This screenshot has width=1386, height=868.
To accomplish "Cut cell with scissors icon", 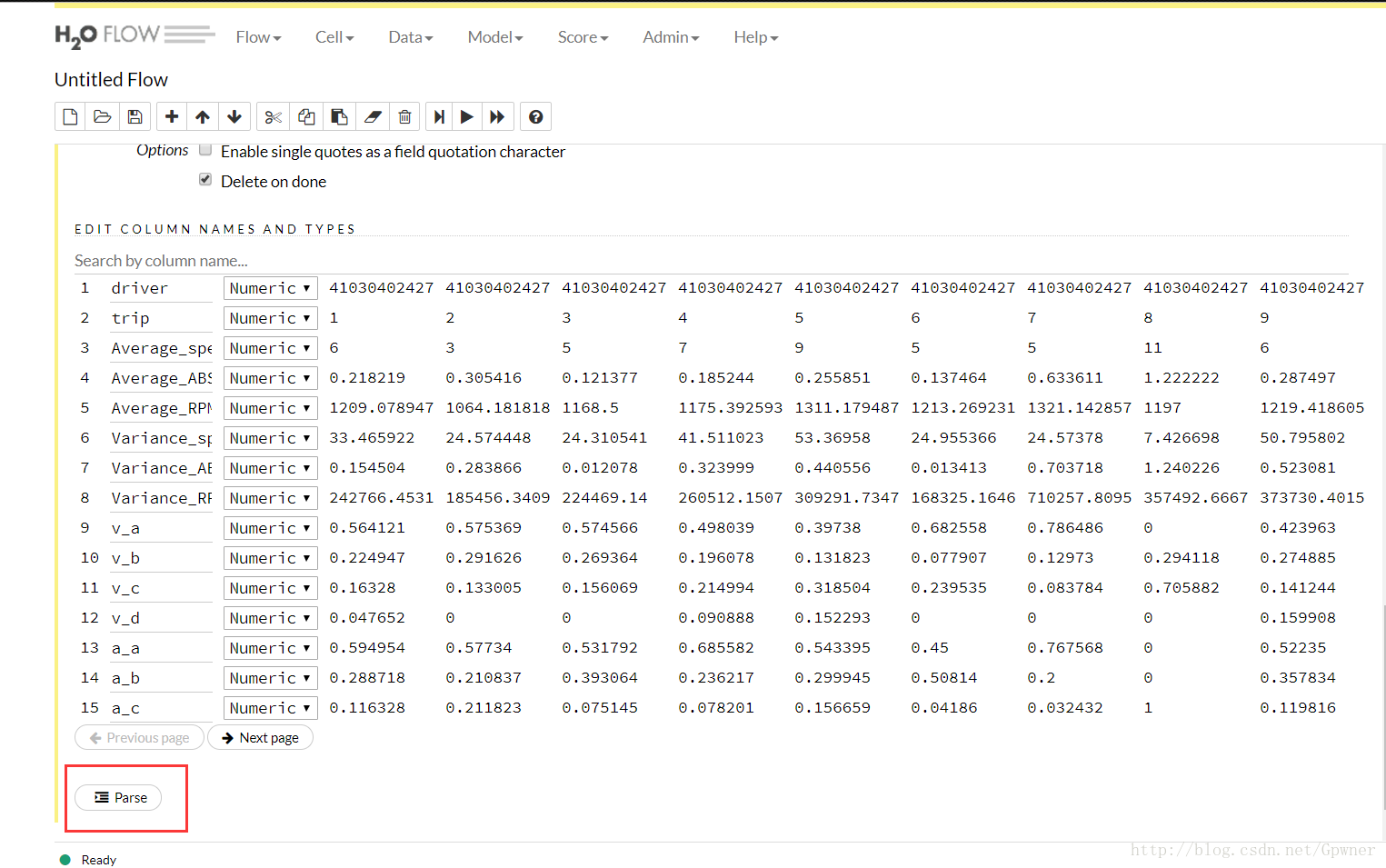I will pyautogui.click(x=273, y=116).
